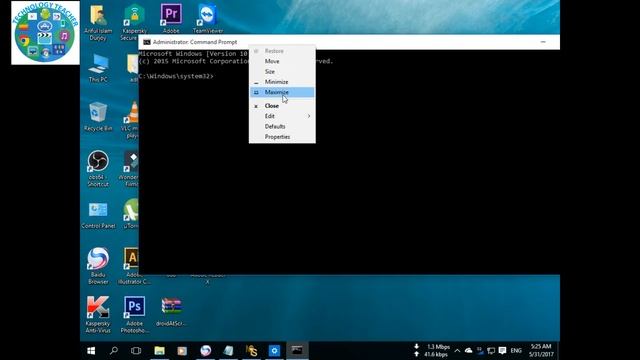Image resolution: width=640 pixels, height=360 pixels.
Task: Open Baidu Browser from the taskbar
Action: point(205,351)
